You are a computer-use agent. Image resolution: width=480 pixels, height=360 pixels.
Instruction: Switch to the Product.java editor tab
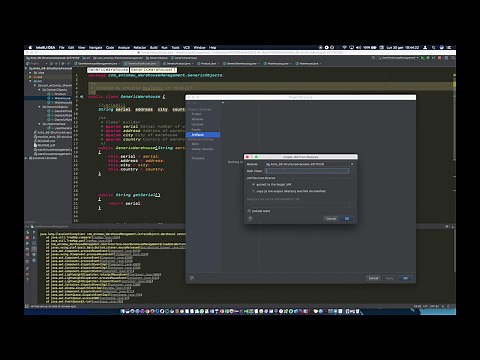(208, 63)
